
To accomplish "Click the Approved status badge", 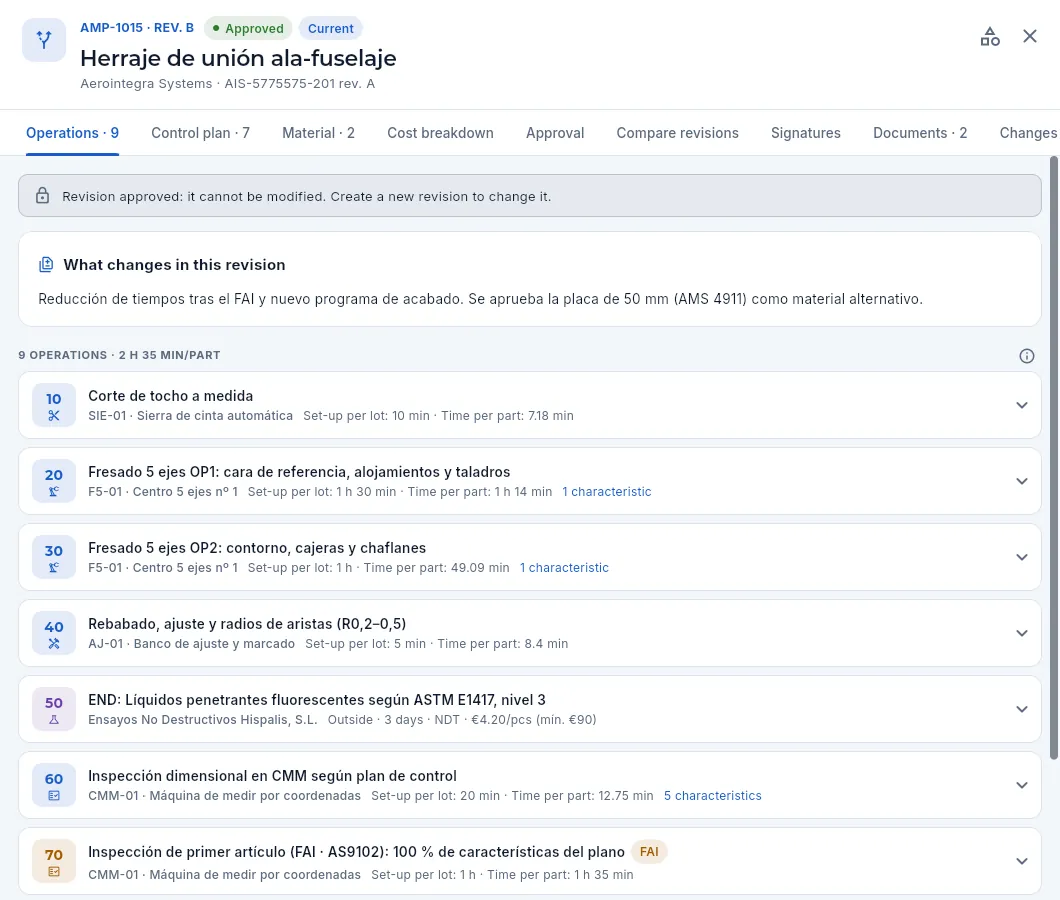I will coord(248,28).
